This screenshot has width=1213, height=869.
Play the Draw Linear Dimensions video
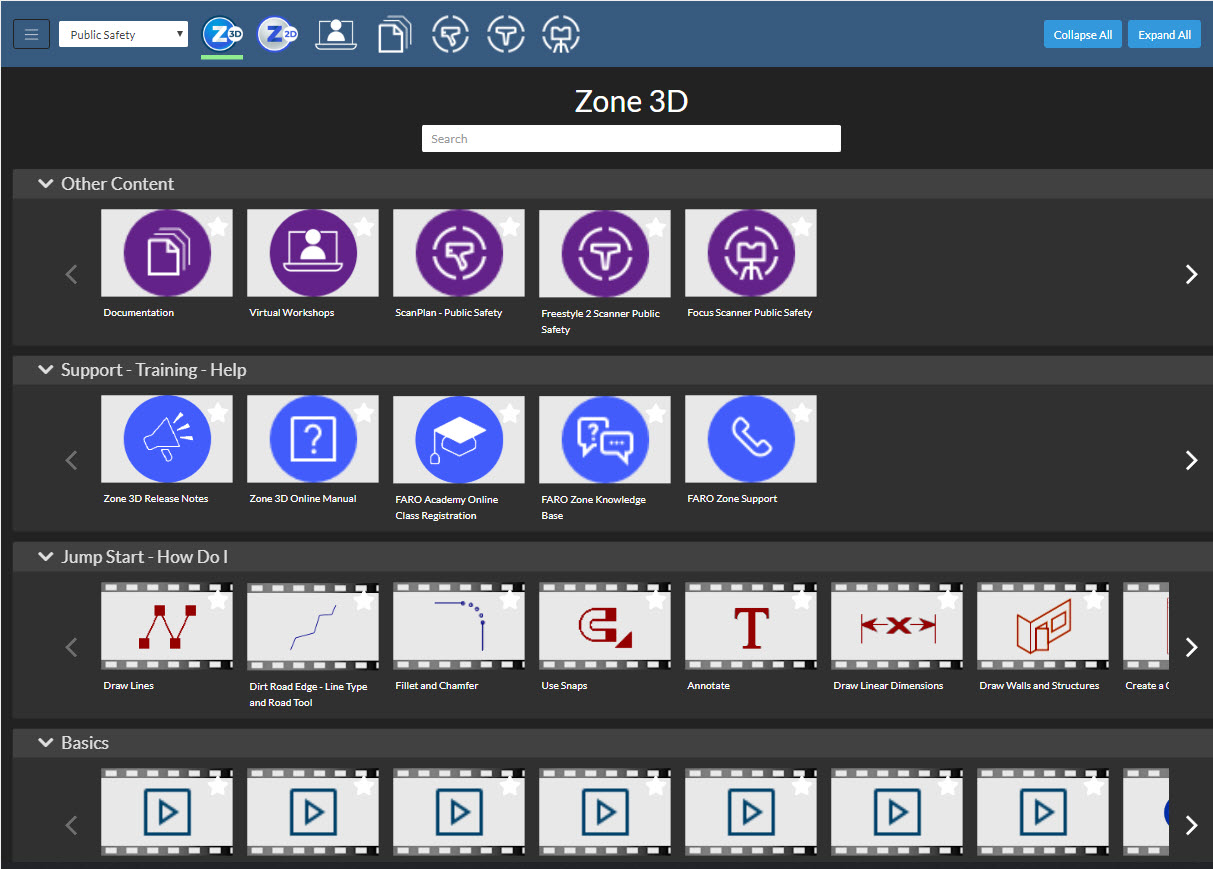pyautogui.click(x=897, y=626)
